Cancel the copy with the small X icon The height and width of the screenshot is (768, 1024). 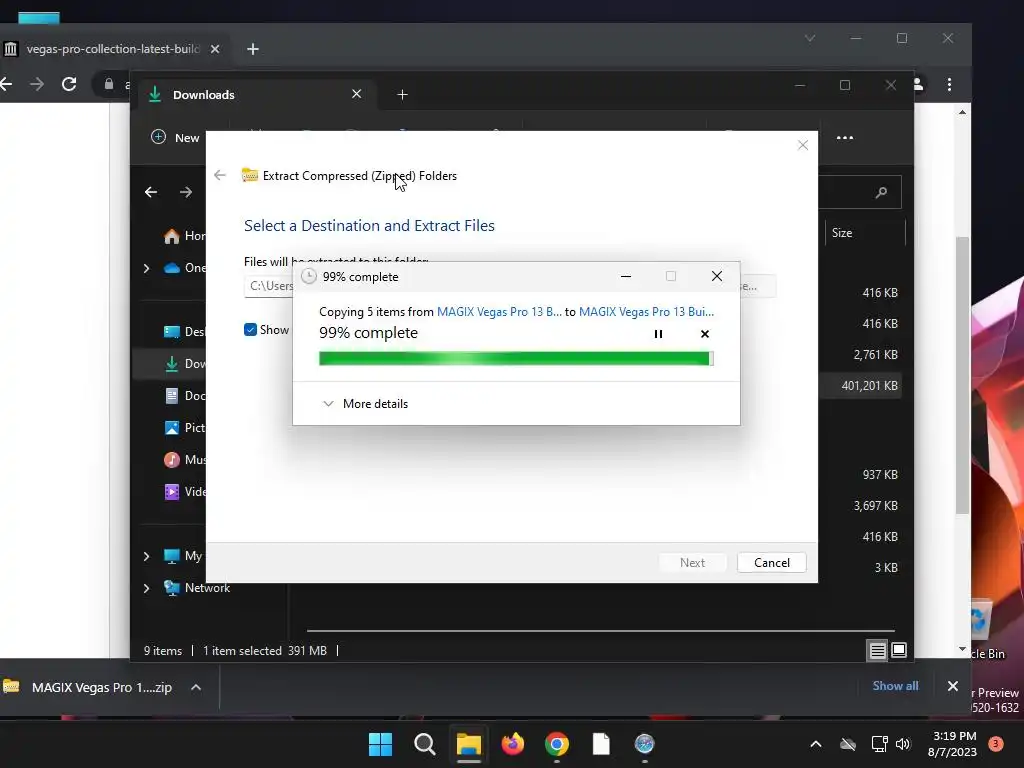point(705,334)
